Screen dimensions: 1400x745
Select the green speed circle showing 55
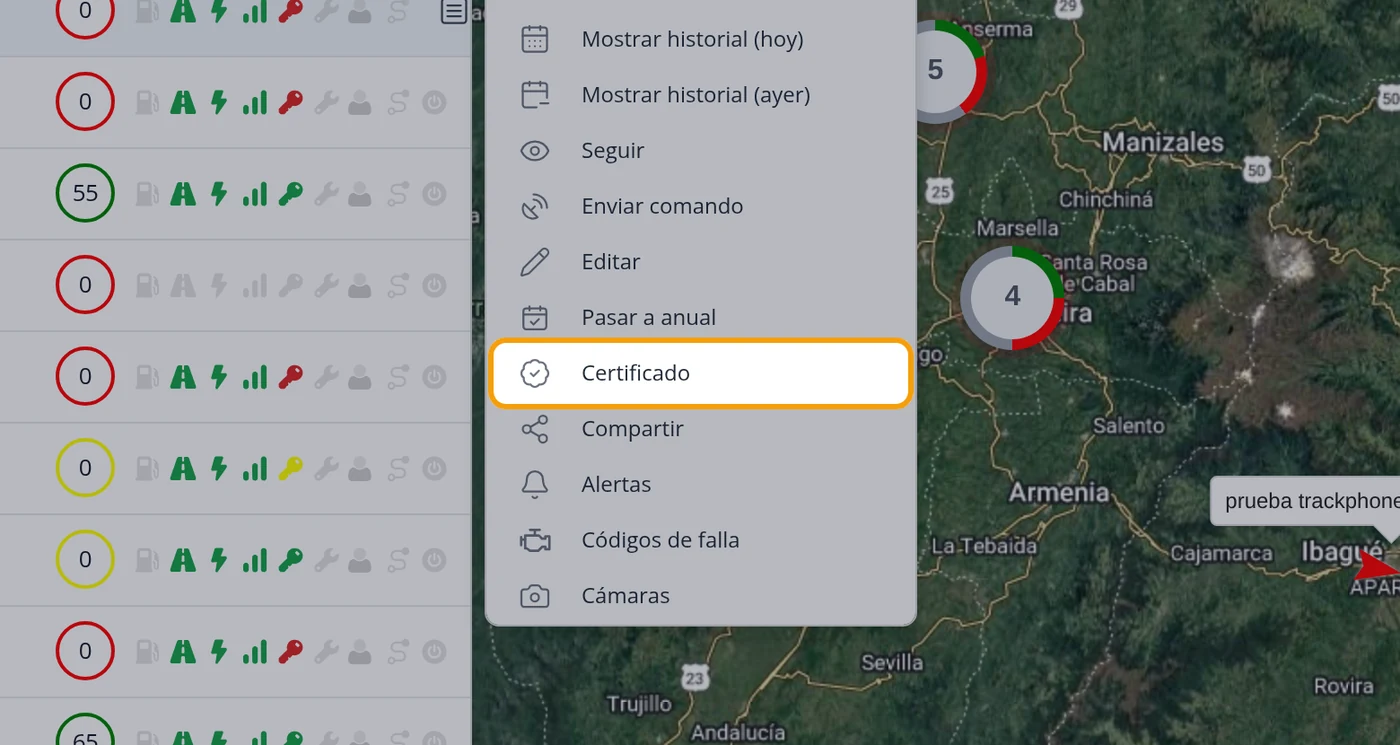85,193
